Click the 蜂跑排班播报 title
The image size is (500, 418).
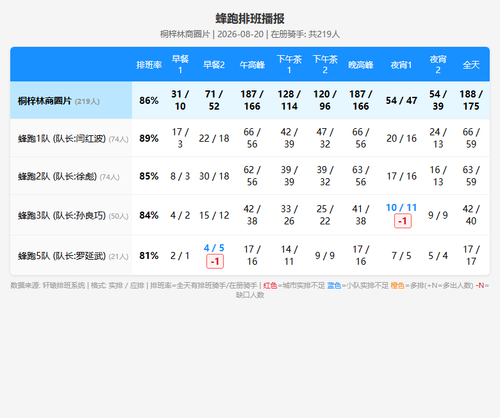click(250, 19)
